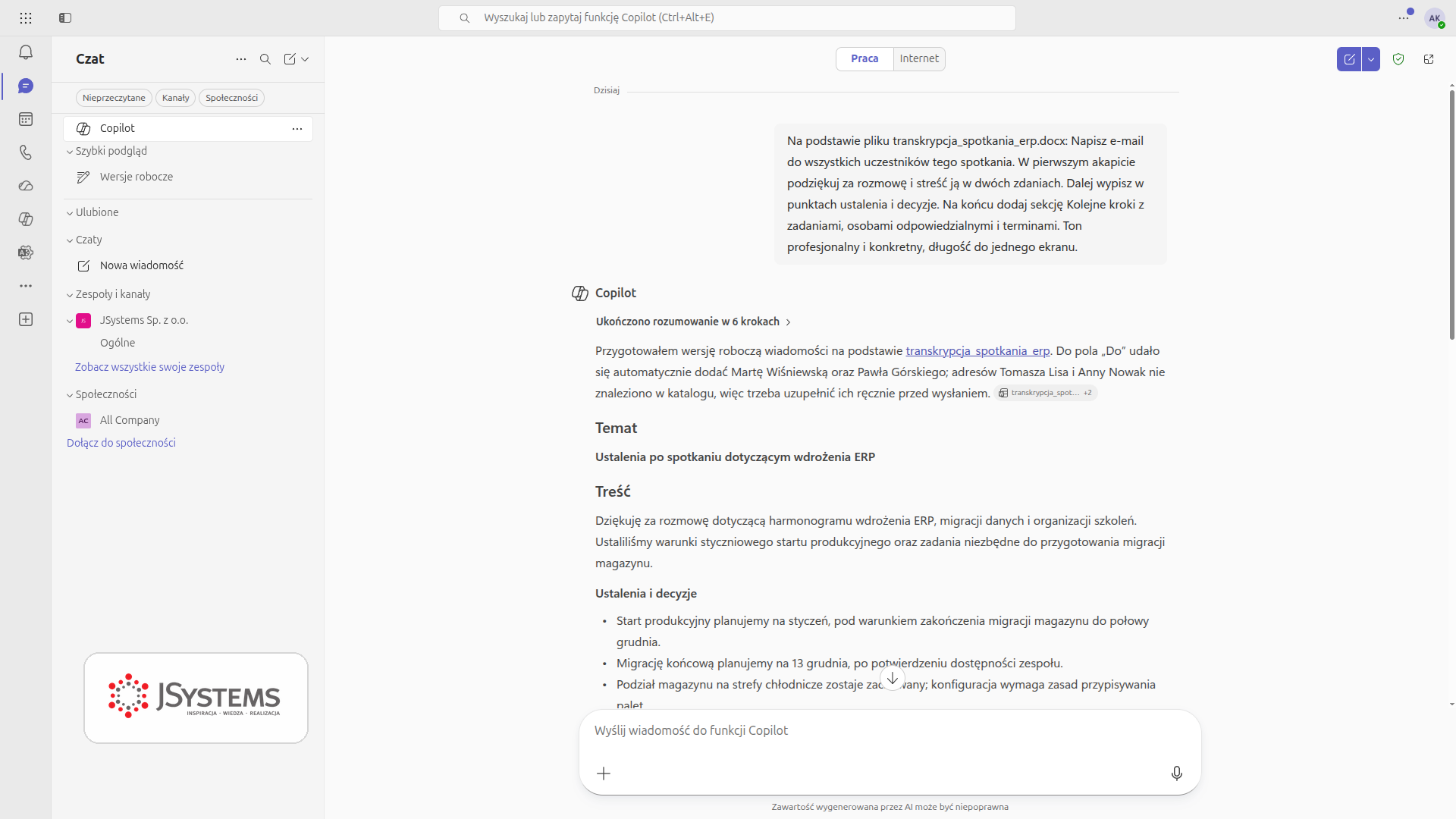The image size is (1456, 819).
Task: Start a new chat compose icon
Action: pos(290,59)
